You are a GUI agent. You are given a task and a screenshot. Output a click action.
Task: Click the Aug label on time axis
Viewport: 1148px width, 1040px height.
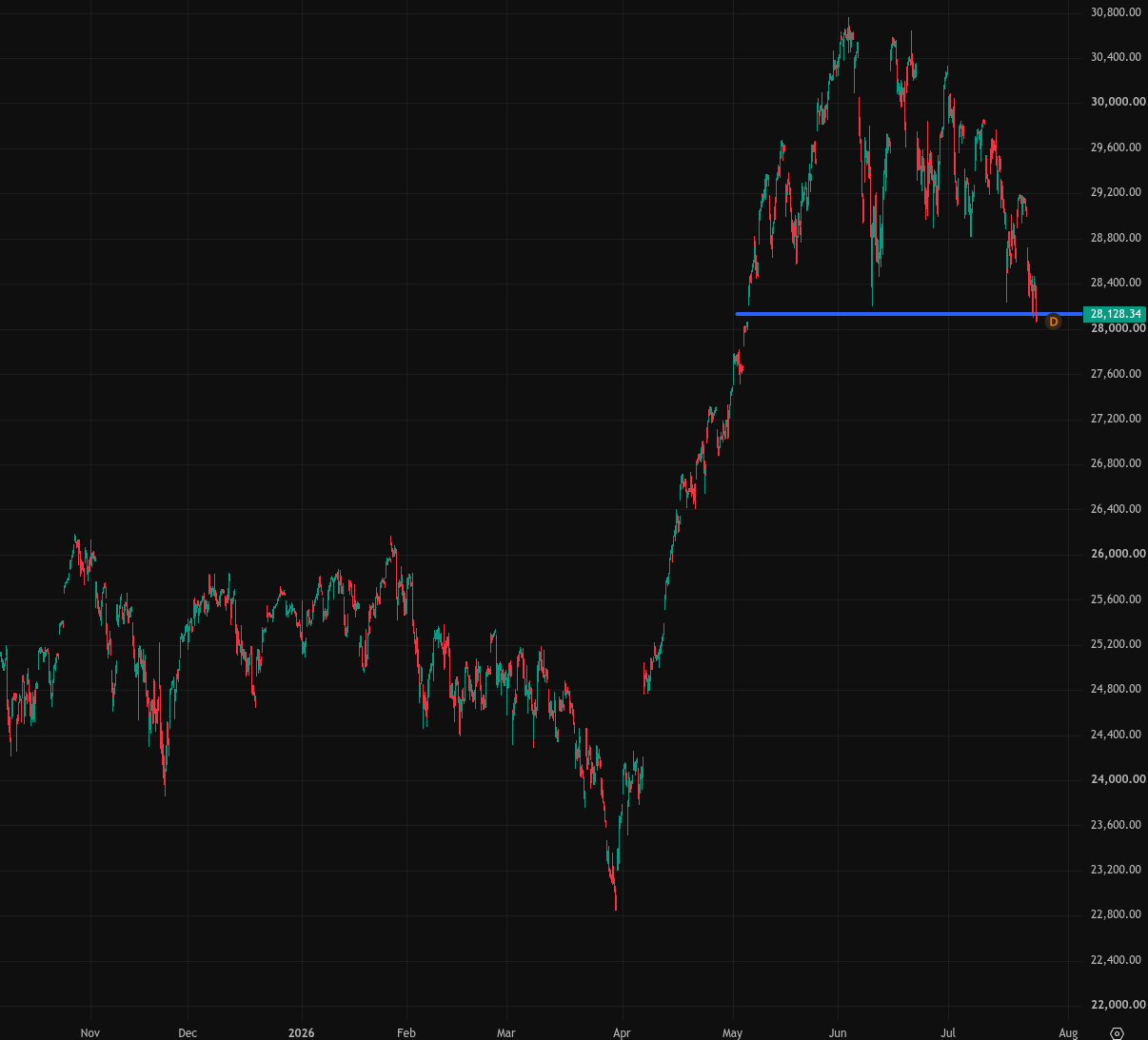tap(1068, 1033)
